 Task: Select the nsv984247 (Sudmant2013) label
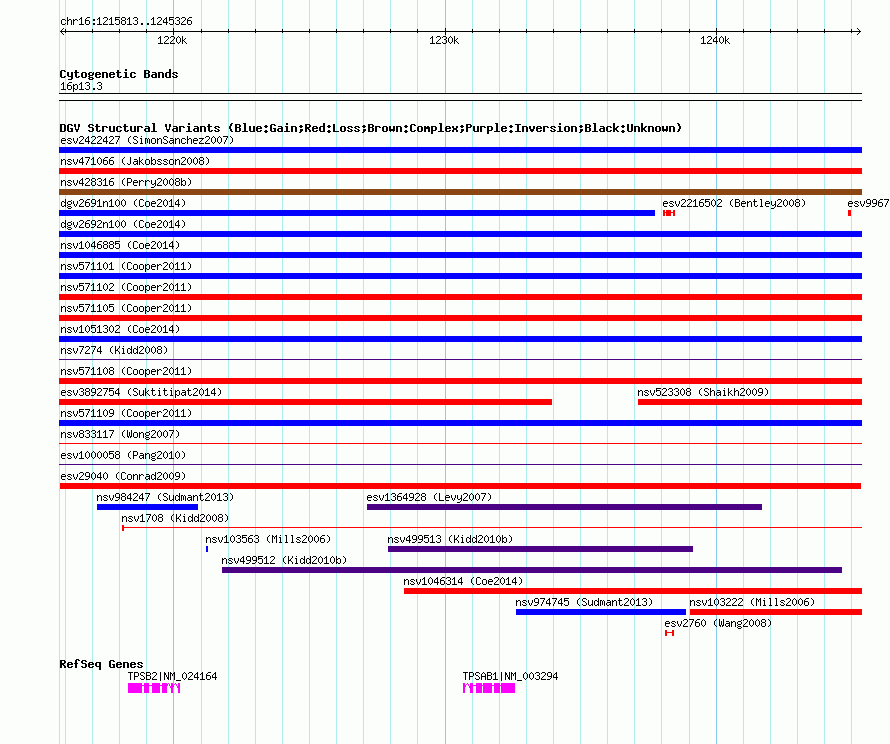(x=165, y=497)
